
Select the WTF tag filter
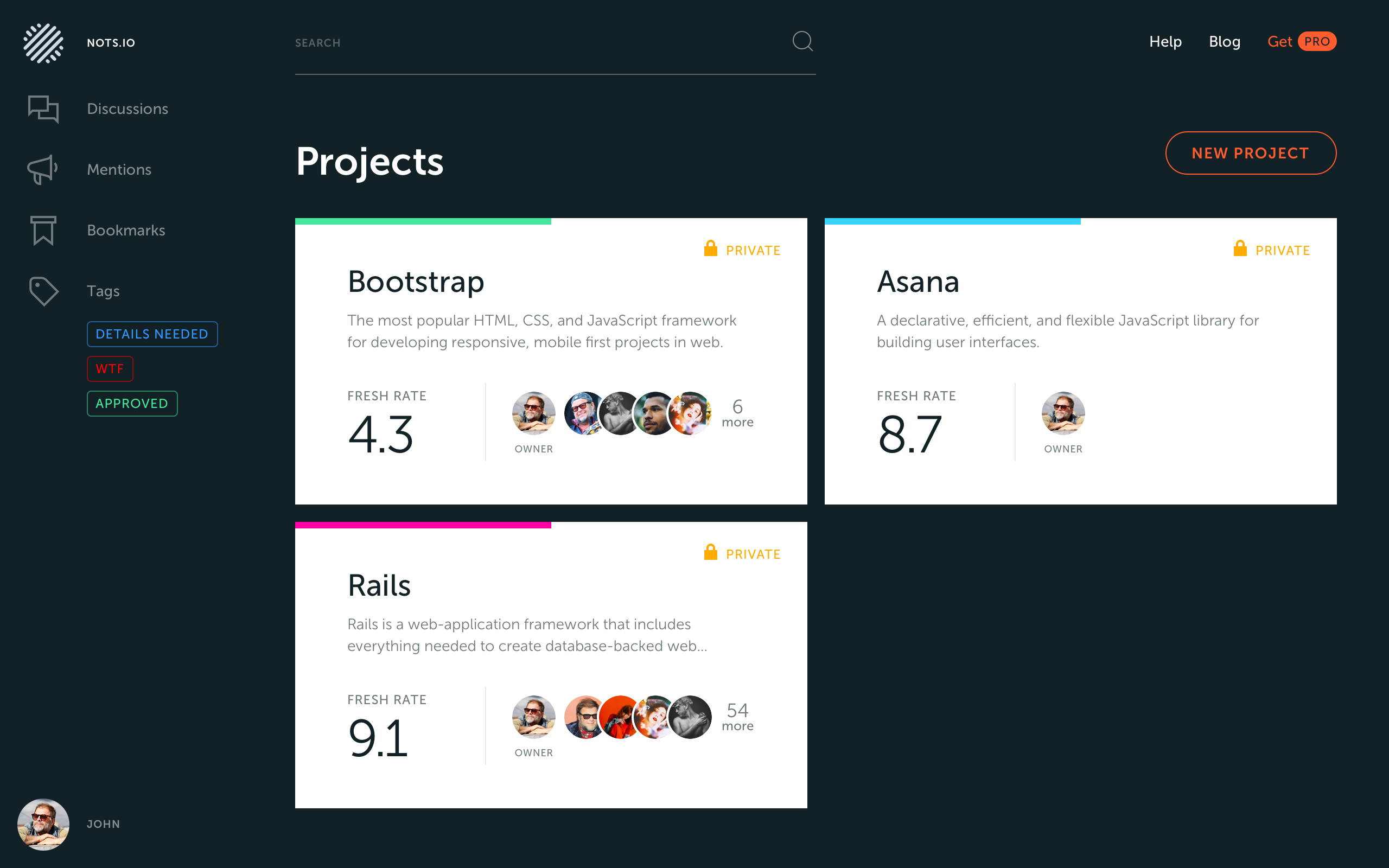(x=110, y=368)
